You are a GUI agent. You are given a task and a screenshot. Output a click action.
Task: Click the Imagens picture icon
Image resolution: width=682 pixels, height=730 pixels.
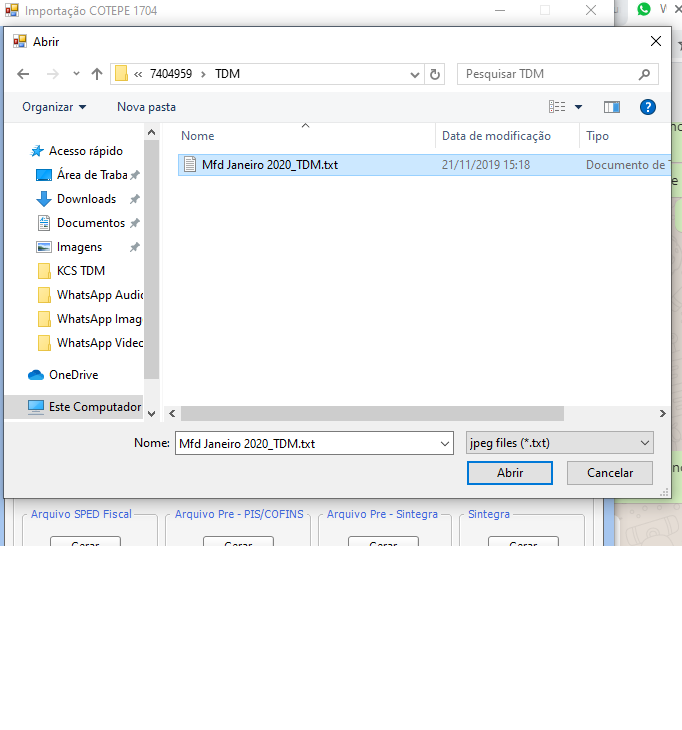point(44,247)
